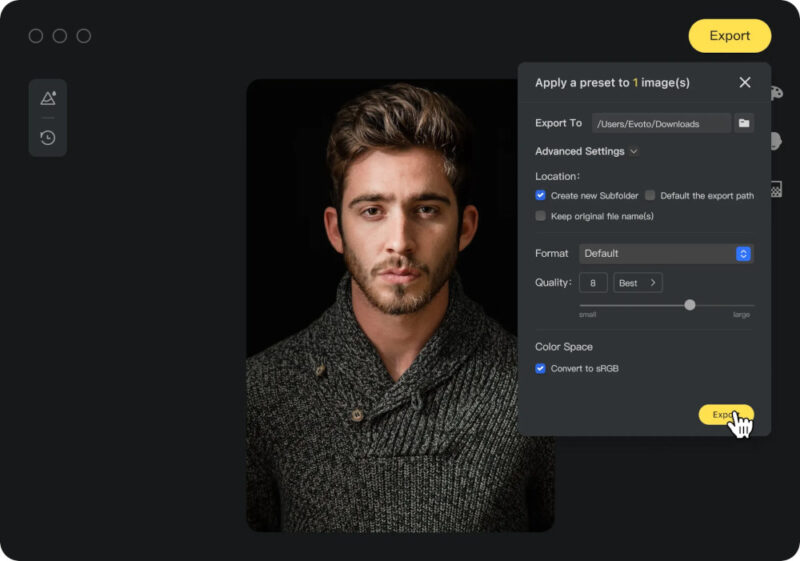Open the edit history clock icon
The image size is (800, 561).
pyautogui.click(x=48, y=138)
